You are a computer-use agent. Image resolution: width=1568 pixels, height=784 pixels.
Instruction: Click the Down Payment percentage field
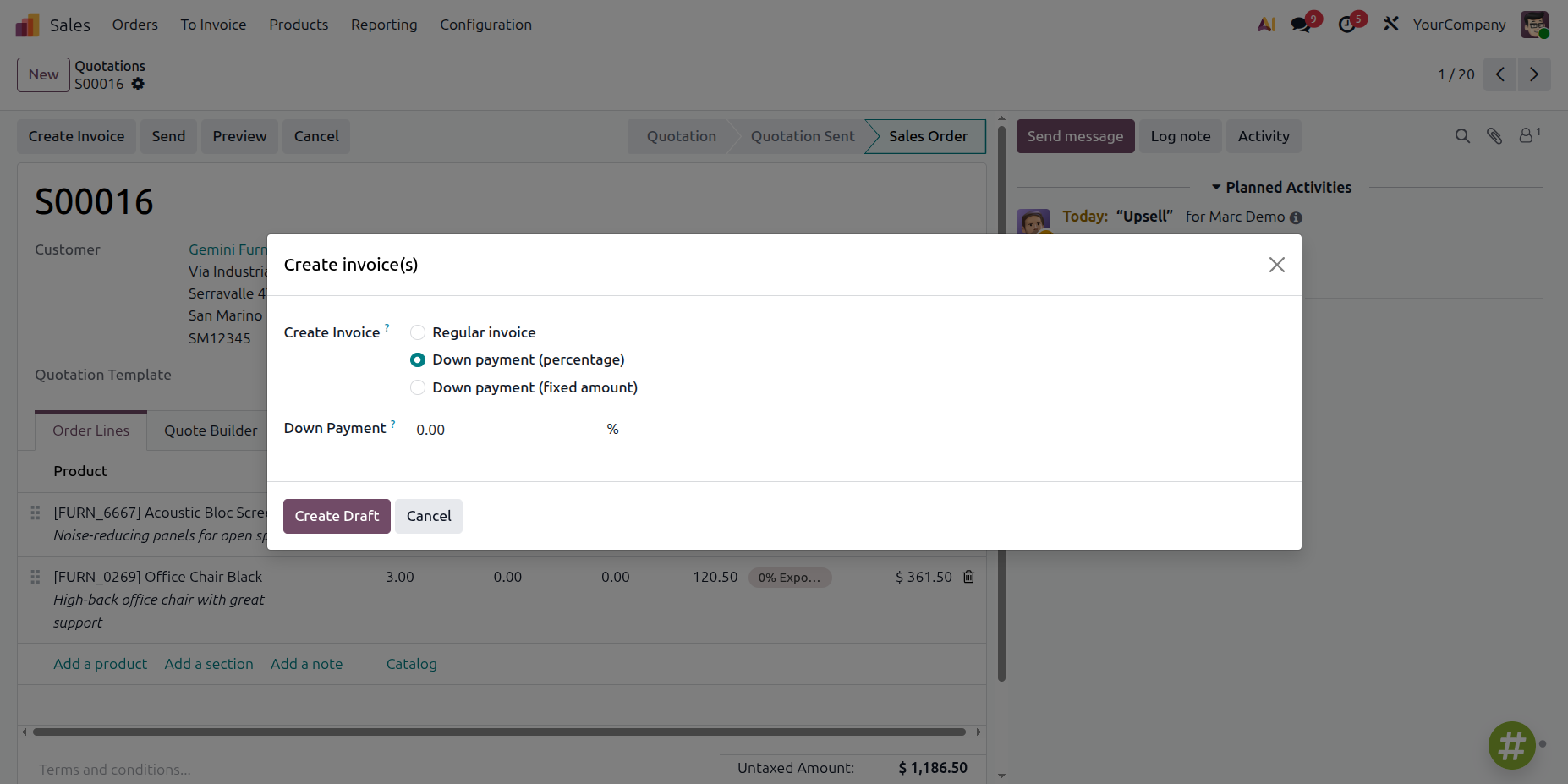pyautogui.click(x=507, y=430)
